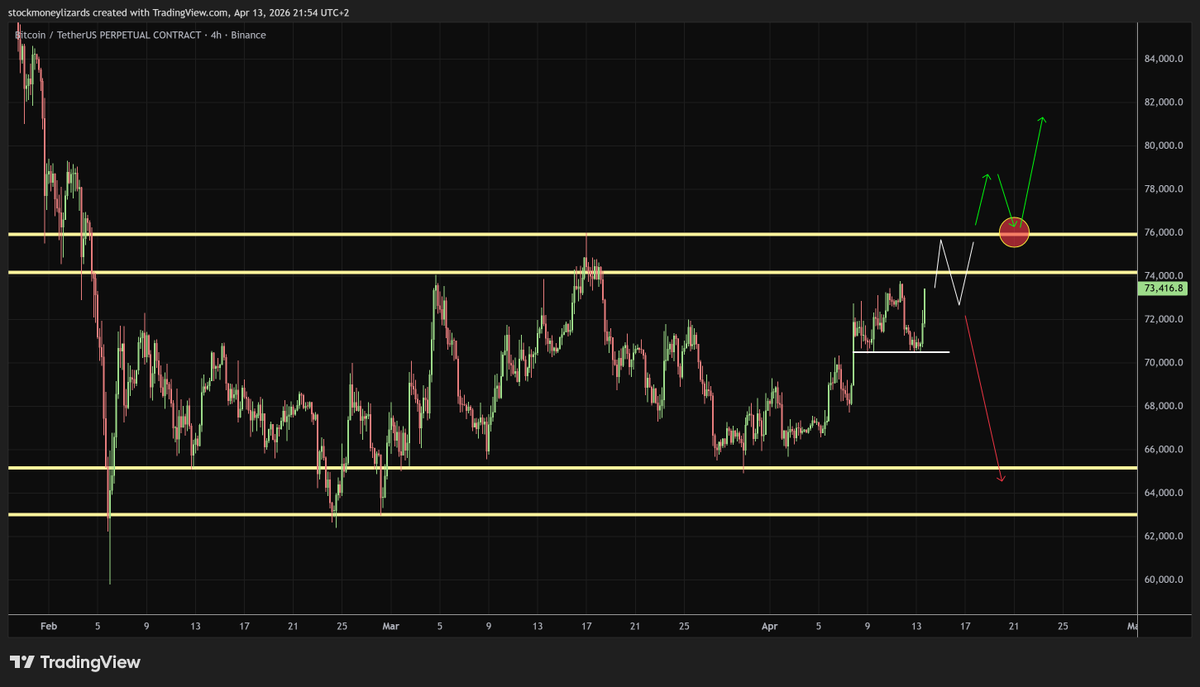The width and height of the screenshot is (1200, 687).
Task: Click the 60,000.0 price axis label
Action: point(1166,580)
